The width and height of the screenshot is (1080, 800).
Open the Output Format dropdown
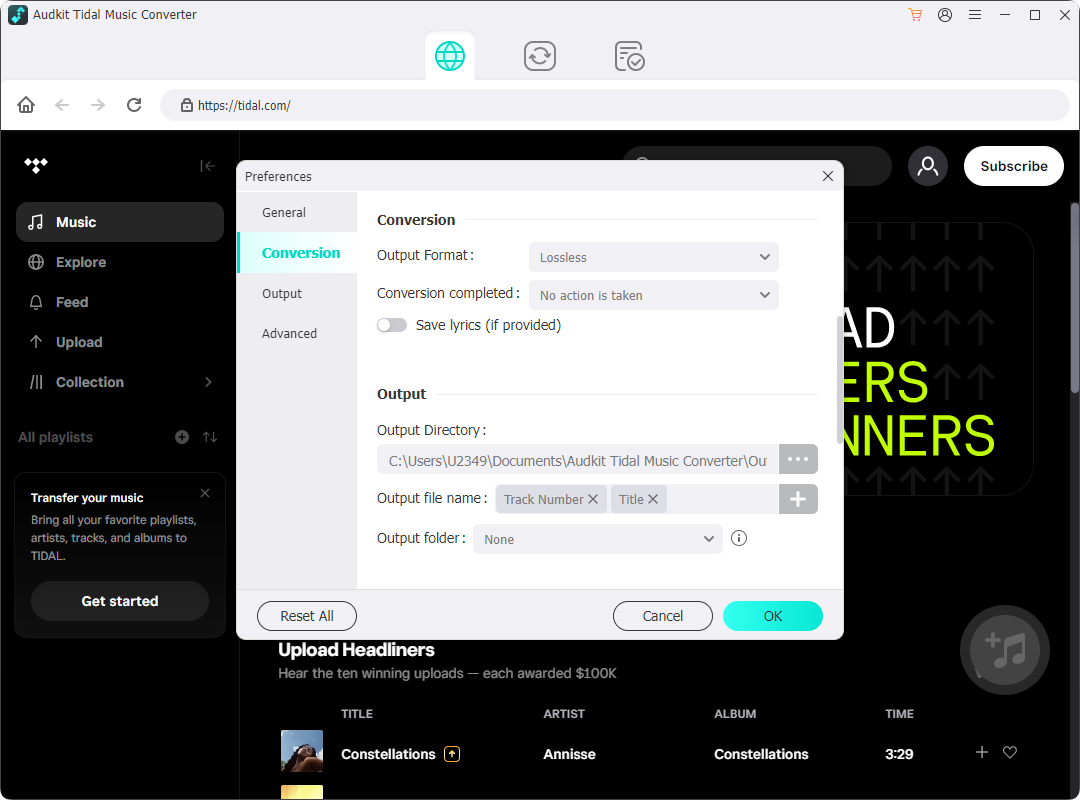point(654,257)
